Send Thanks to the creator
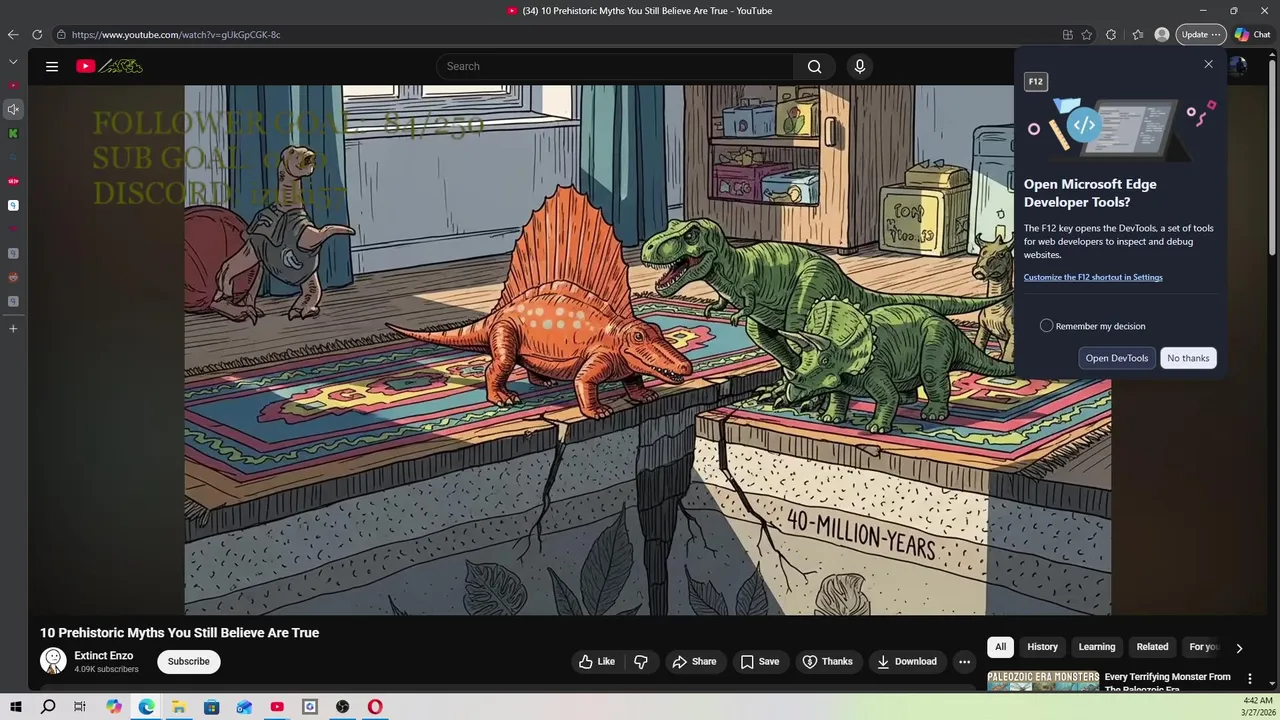The width and height of the screenshot is (1280, 720). (x=828, y=661)
